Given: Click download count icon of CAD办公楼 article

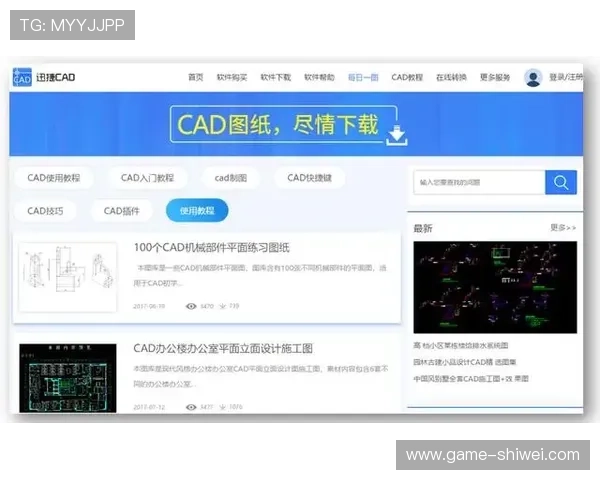Looking at the screenshot, I should point(223,407).
